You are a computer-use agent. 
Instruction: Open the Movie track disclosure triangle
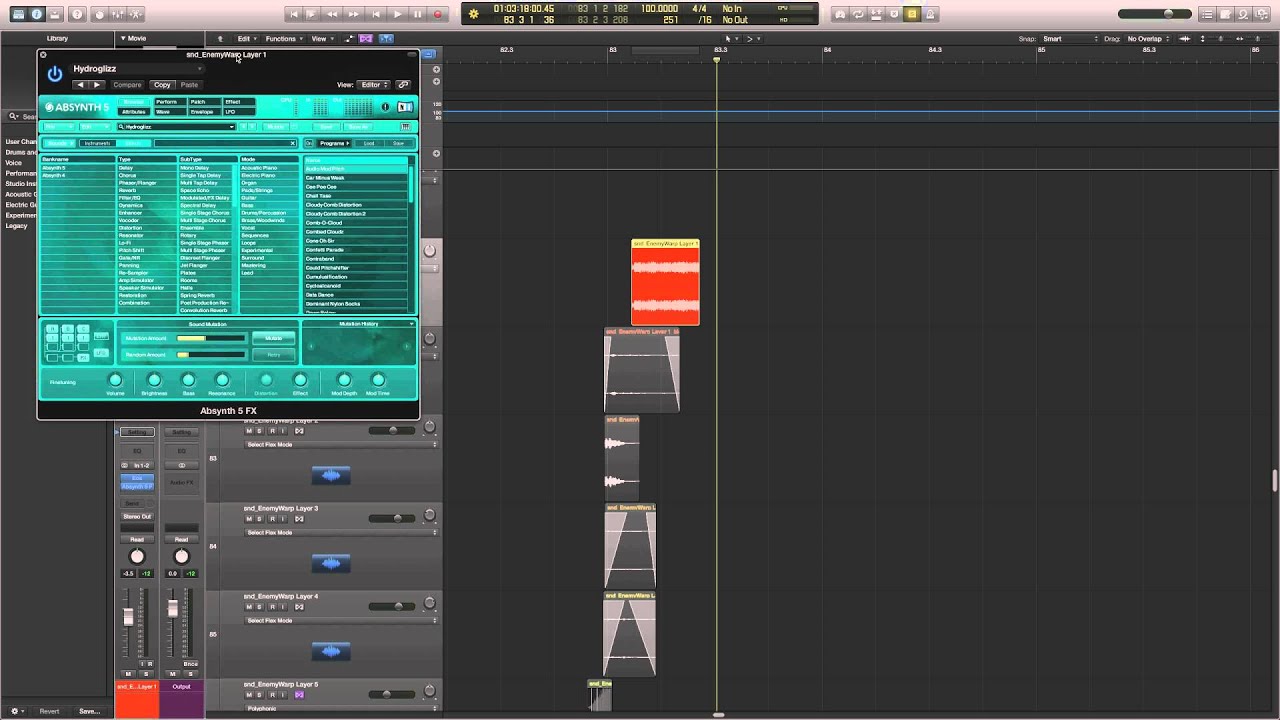(x=123, y=39)
